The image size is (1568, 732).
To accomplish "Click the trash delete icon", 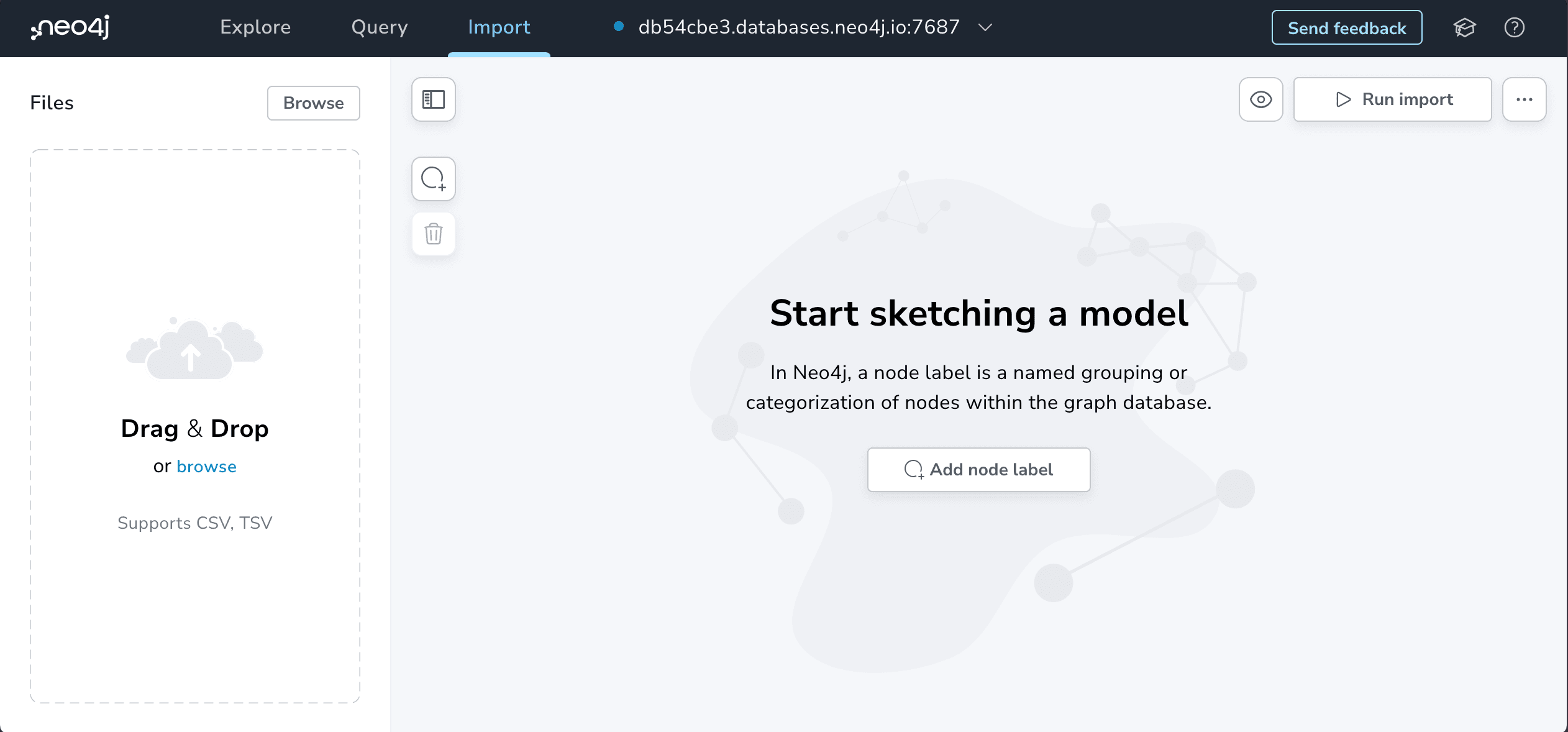I will click(434, 234).
